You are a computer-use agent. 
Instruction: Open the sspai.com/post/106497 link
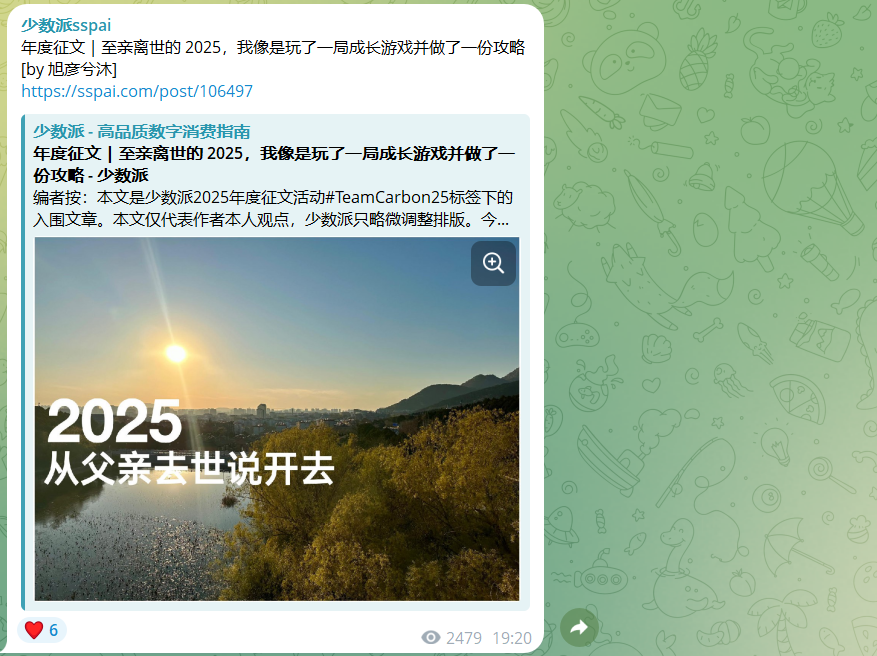[137, 91]
